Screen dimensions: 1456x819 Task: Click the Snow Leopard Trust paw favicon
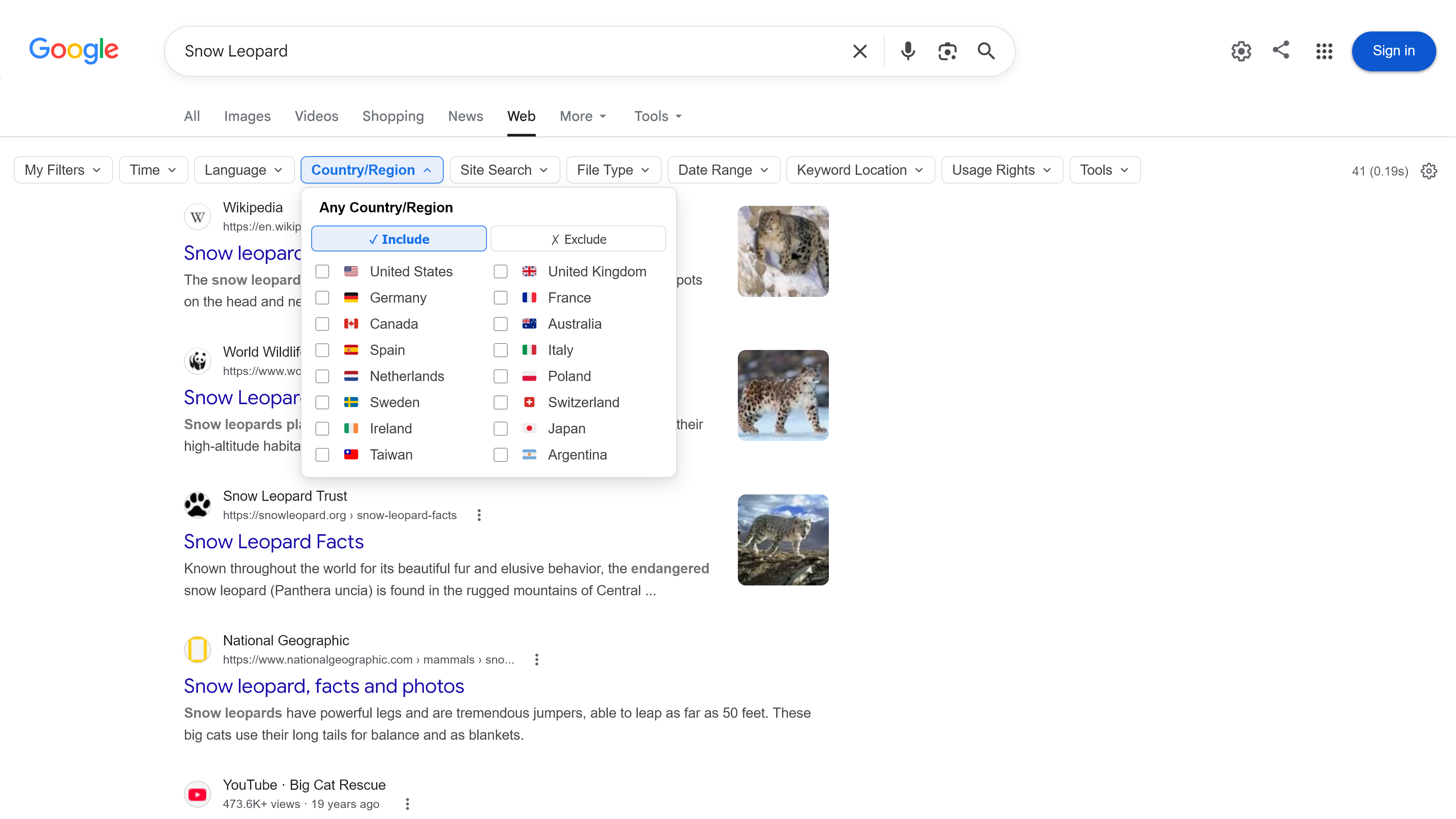[x=197, y=505]
